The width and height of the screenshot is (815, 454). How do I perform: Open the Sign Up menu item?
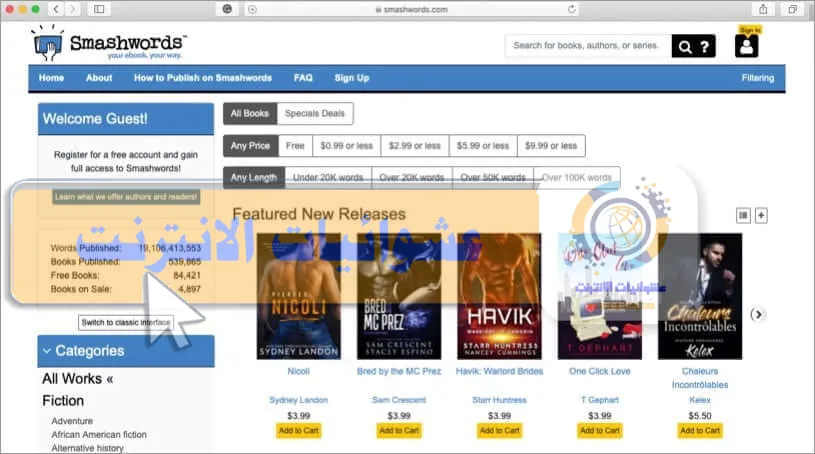point(352,78)
